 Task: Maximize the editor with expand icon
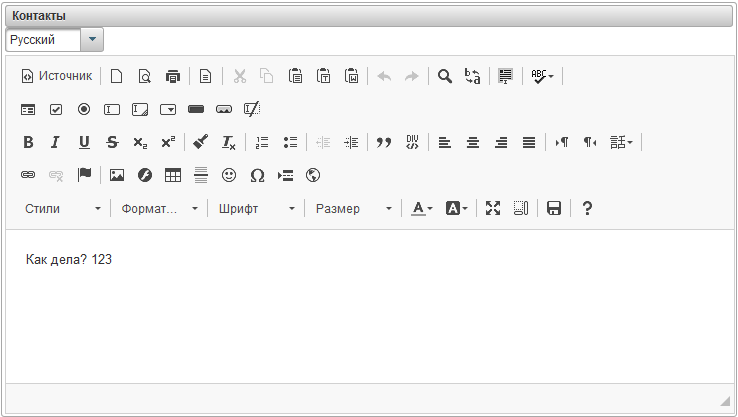(x=493, y=208)
